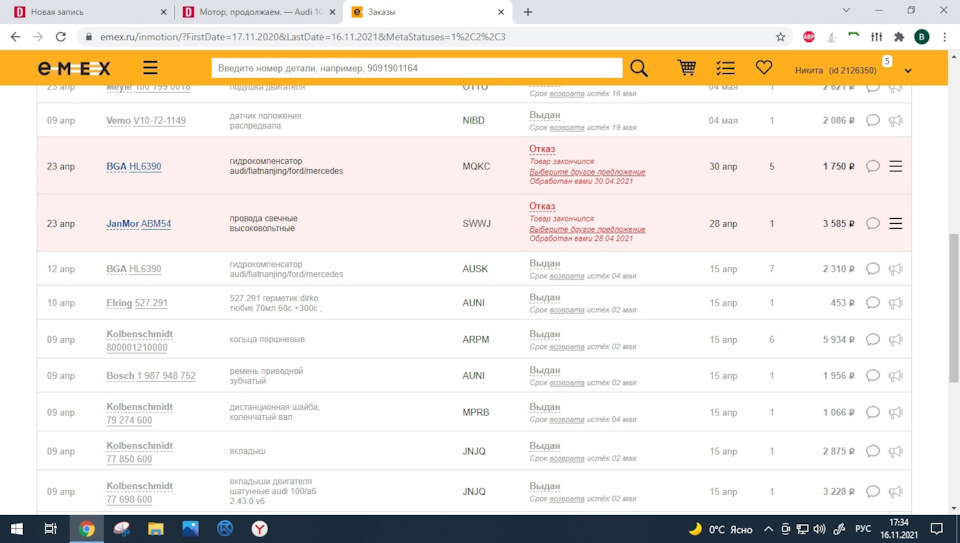Open Yandex browser from taskbar
Screen dimensions: 960x543
pyautogui.click(x=260, y=529)
